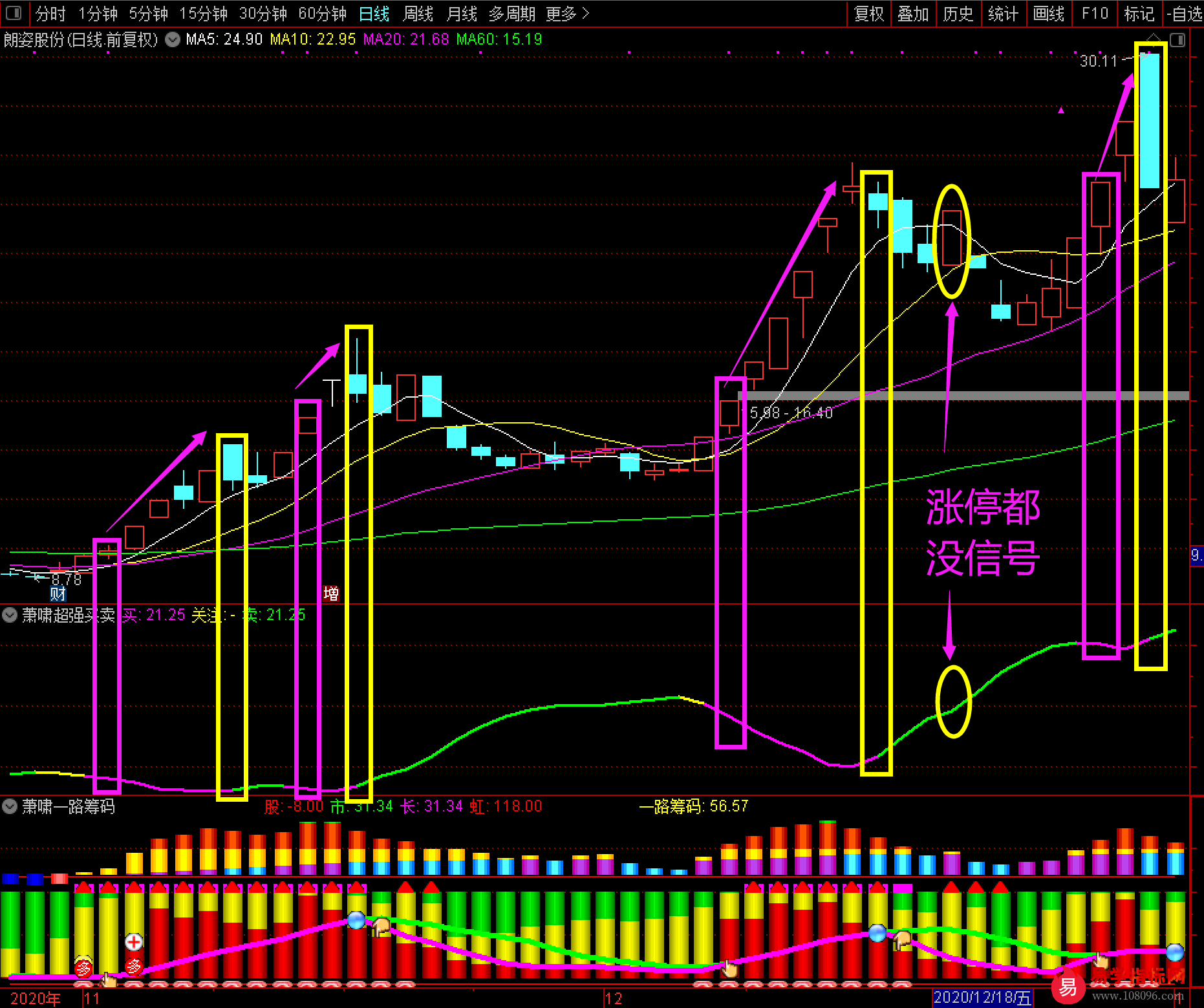
Task: Click the 萧啸一路筹码 indicator dropdown circle
Action: pos(10,806)
